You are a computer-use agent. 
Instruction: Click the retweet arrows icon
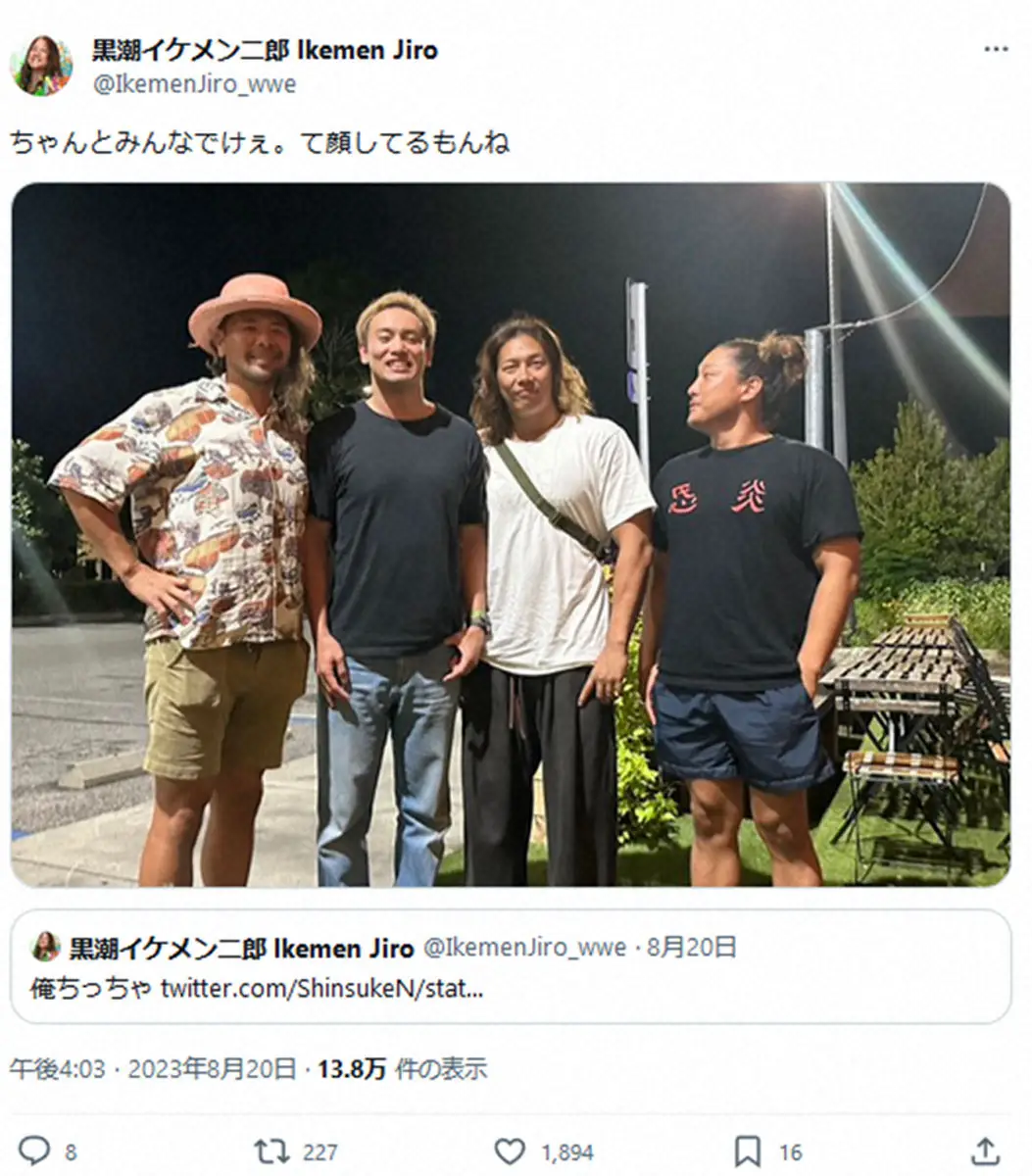pyautogui.click(x=271, y=1151)
